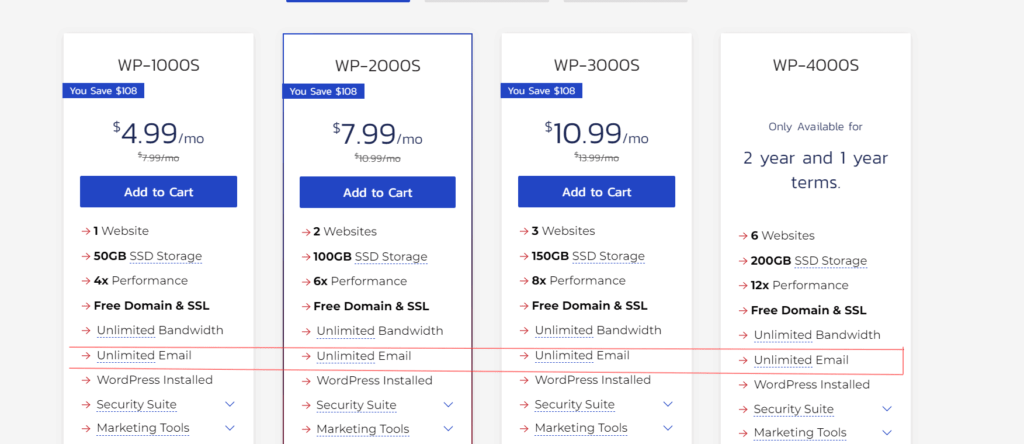Expand Security Suite under WP-4000S
1024x444 pixels.
887,409
